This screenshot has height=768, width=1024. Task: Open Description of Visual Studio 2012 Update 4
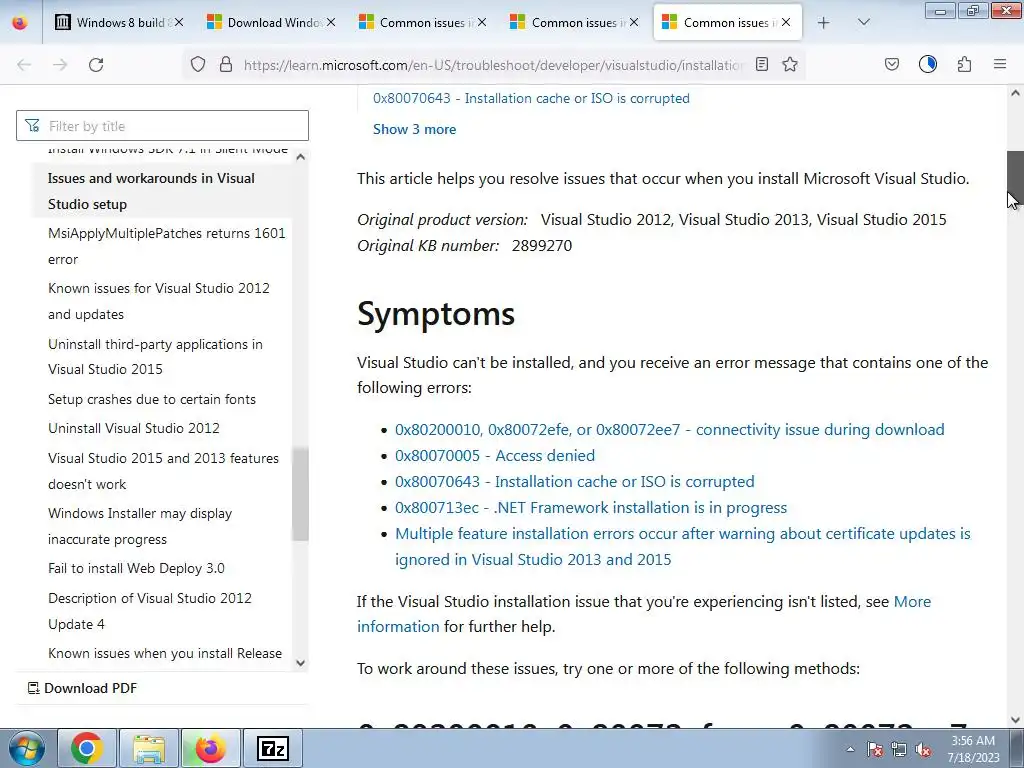(150, 611)
